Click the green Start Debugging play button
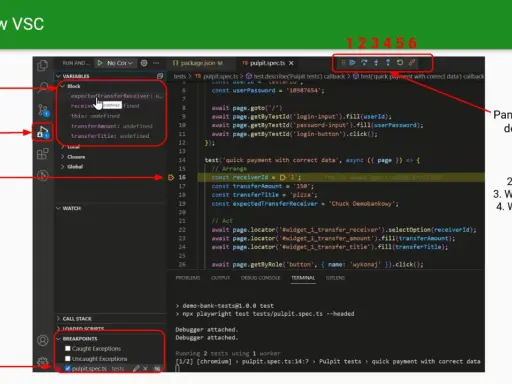This screenshot has width=512, height=384. pos(100,63)
